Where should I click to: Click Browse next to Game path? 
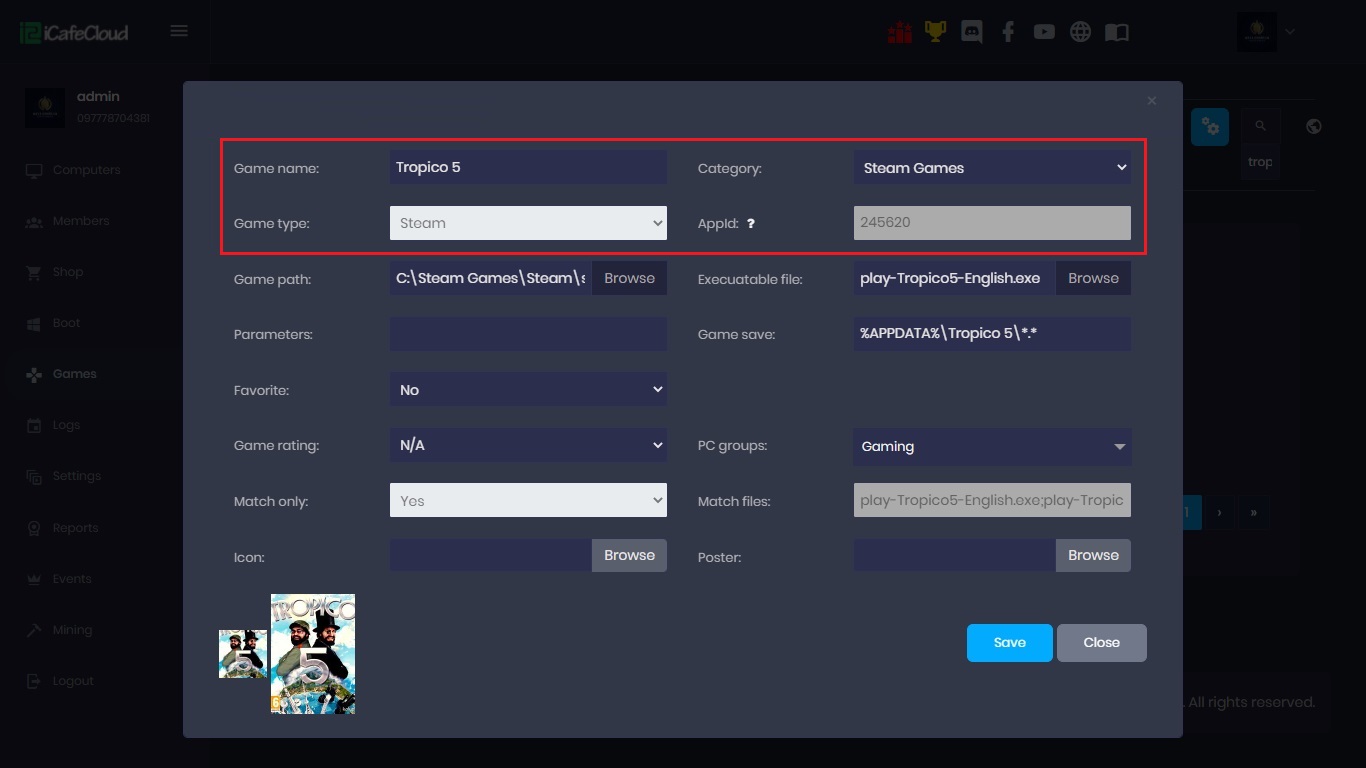point(629,278)
